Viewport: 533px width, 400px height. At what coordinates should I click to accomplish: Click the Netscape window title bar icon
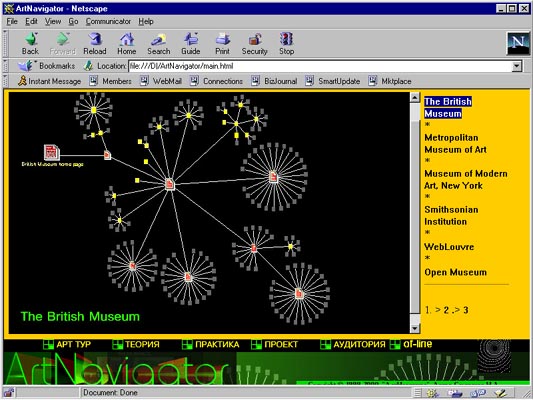point(8,8)
